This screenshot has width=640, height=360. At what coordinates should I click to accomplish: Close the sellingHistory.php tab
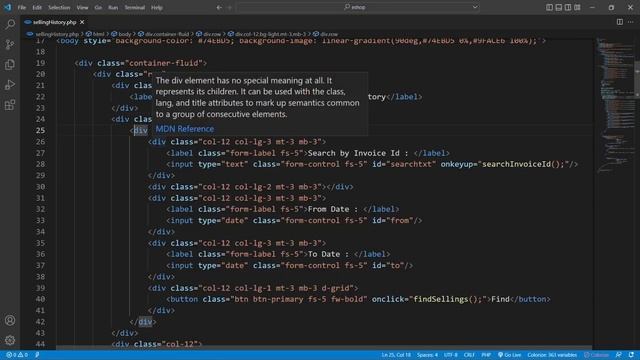click(82, 22)
